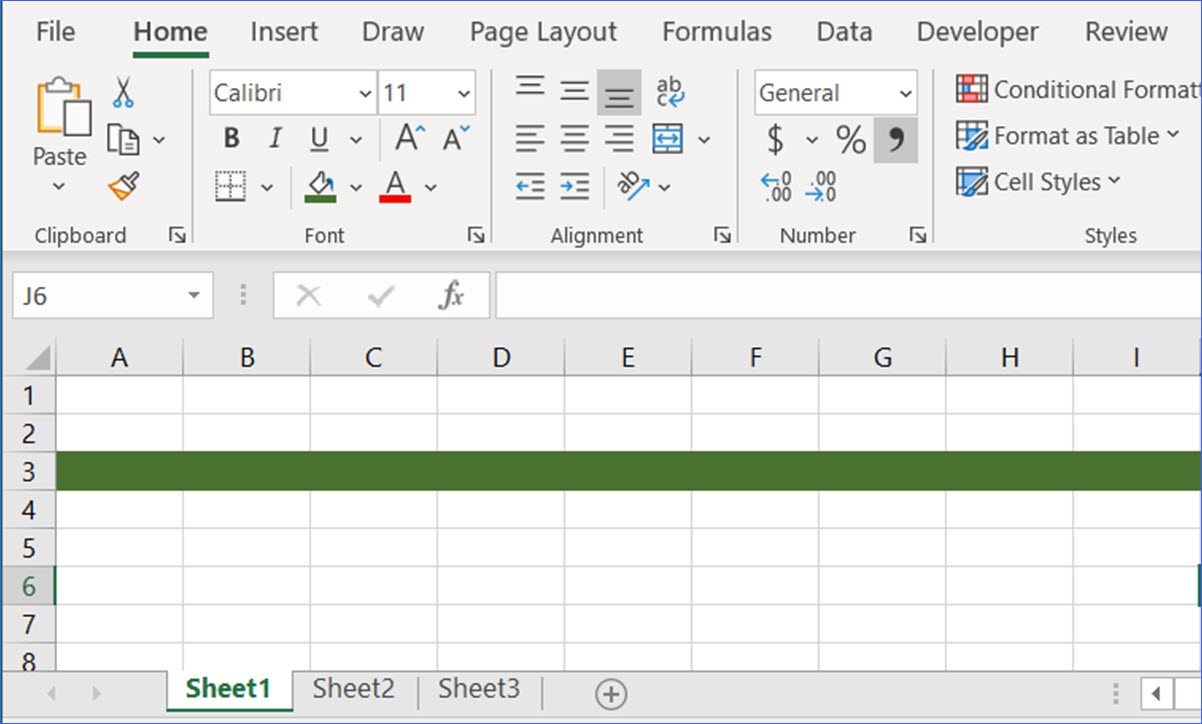Viewport: 1202px width, 724px height.
Task: Click the Increase Font Size icon
Action: click(406, 137)
